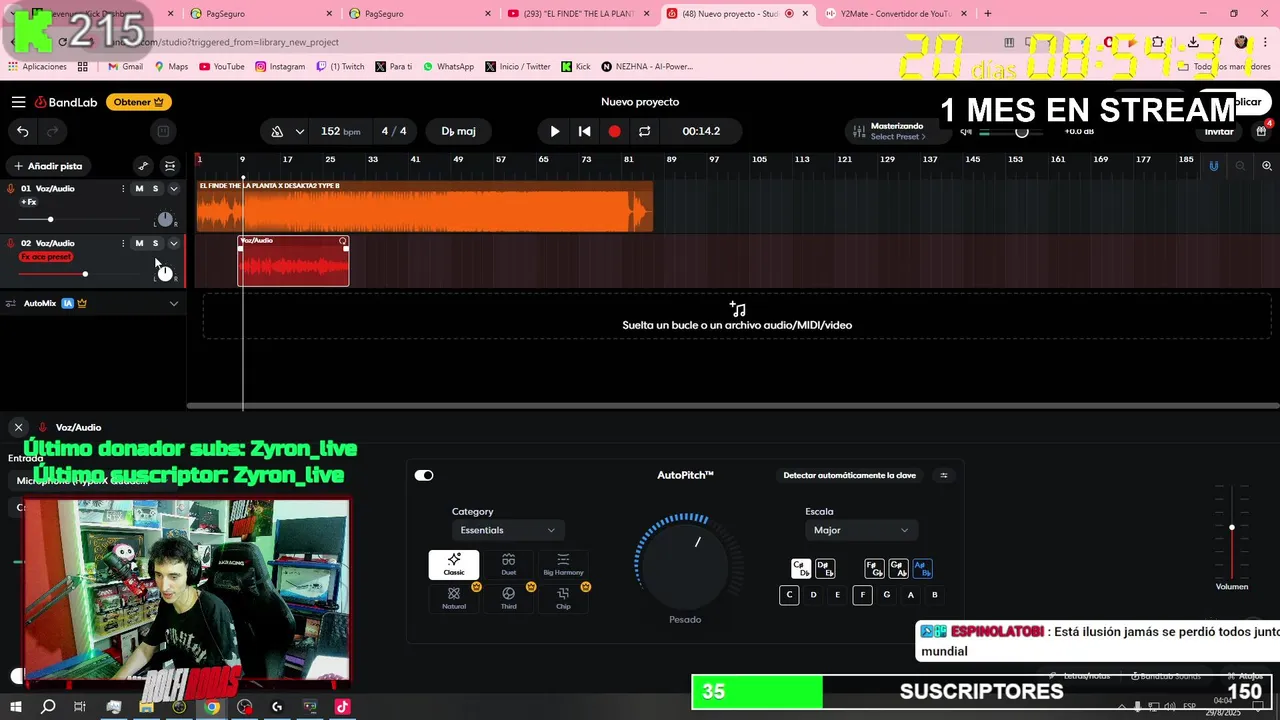This screenshot has width=1280, height=720.
Task: Click the + Fx button on track 01
Action: (29, 202)
